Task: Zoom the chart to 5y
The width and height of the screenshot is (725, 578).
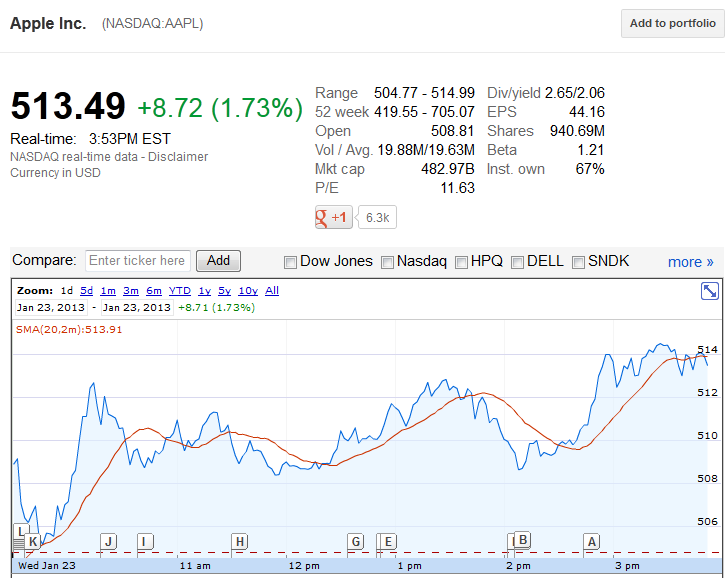Action: point(224,291)
